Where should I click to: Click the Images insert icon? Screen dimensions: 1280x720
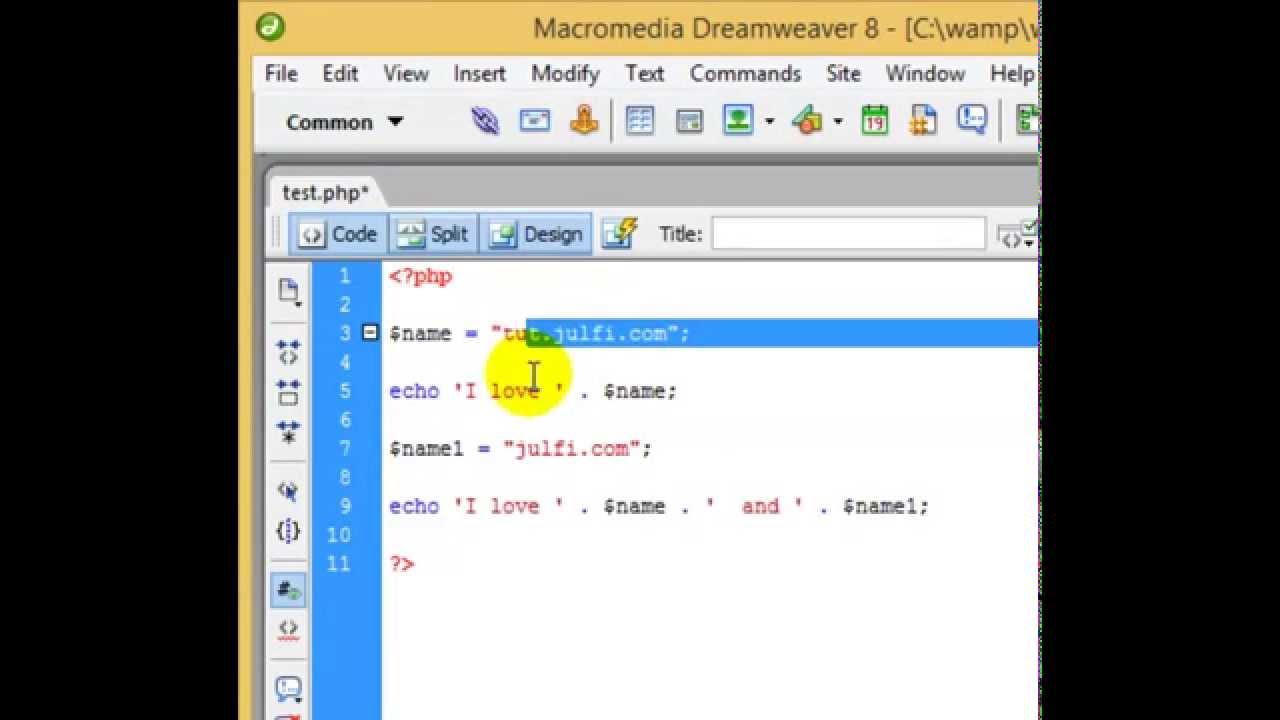pyautogui.click(x=738, y=121)
